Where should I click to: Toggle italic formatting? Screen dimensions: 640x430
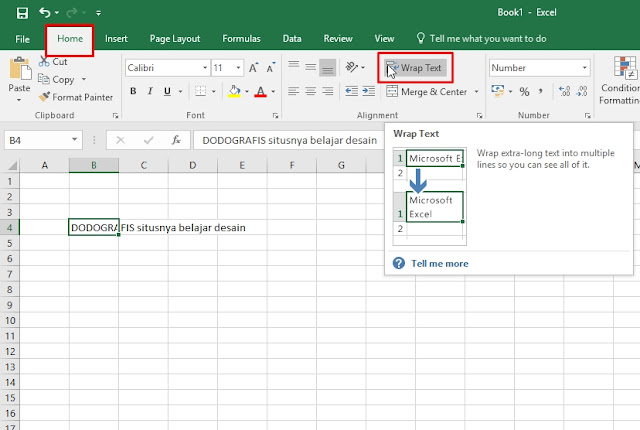150,91
